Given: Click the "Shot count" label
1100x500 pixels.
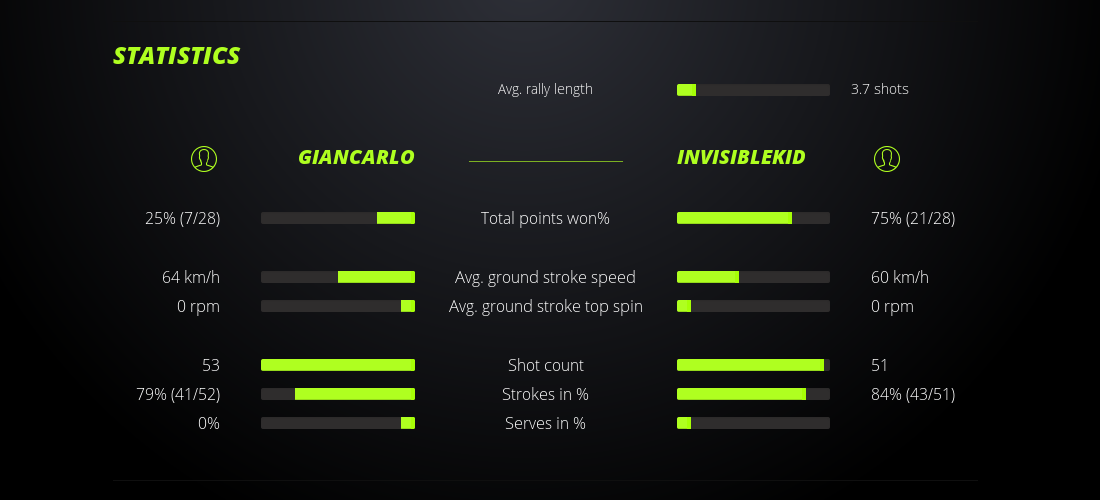Looking at the screenshot, I should 545,365.
